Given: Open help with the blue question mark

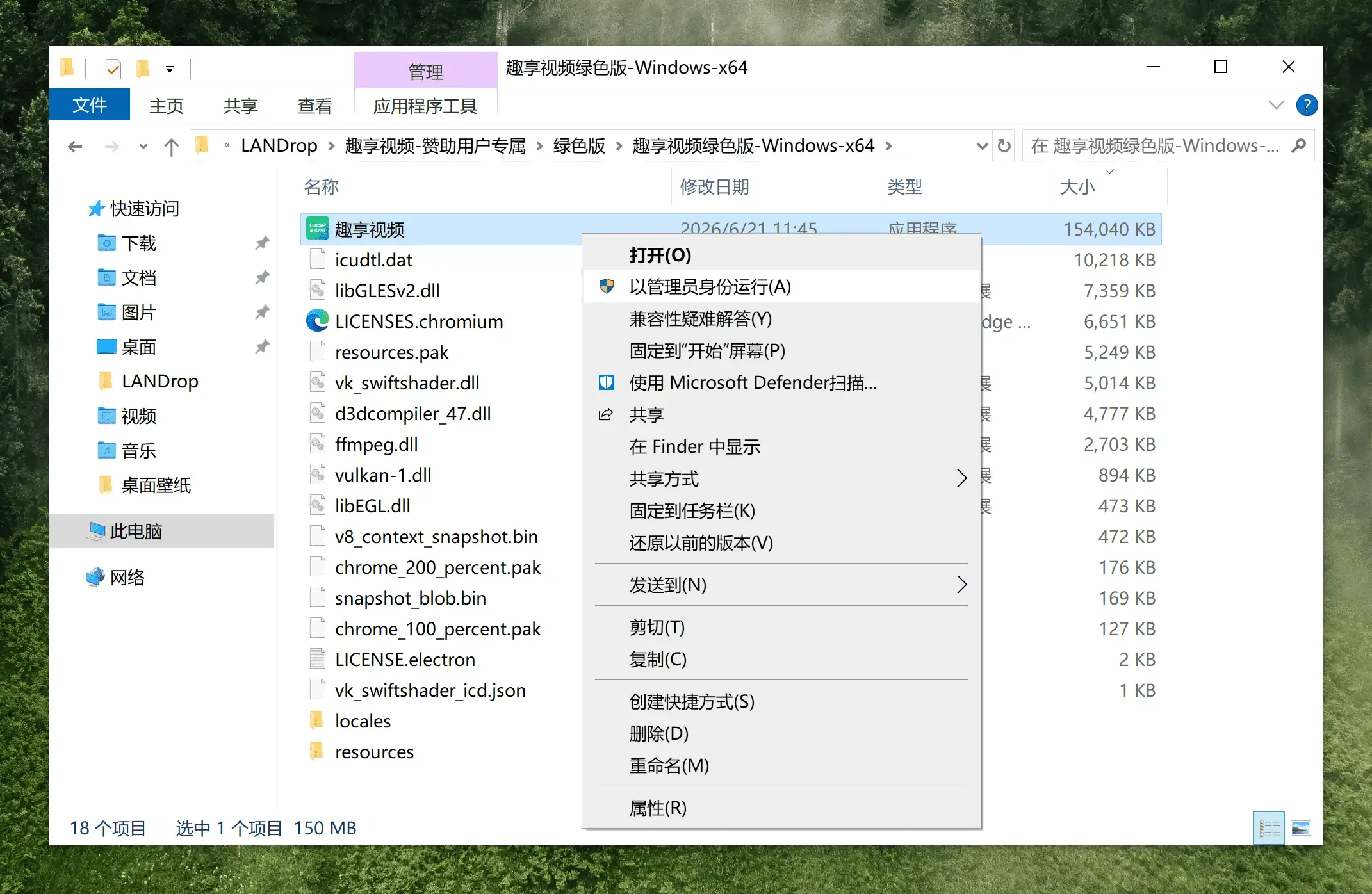Looking at the screenshot, I should (1307, 105).
